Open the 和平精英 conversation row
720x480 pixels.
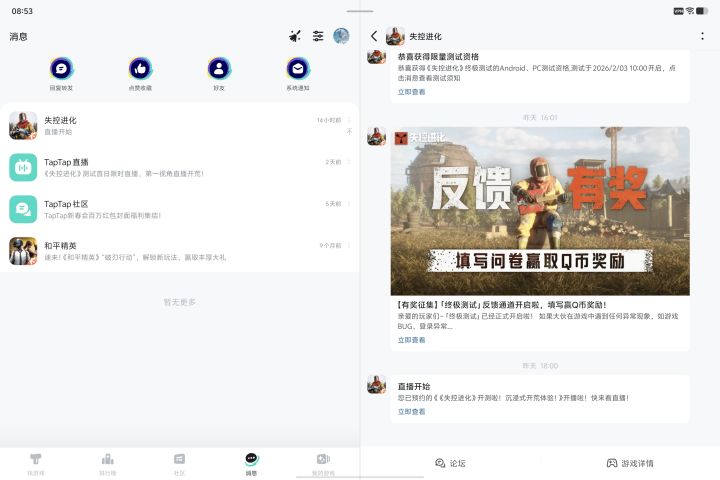(x=180, y=251)
